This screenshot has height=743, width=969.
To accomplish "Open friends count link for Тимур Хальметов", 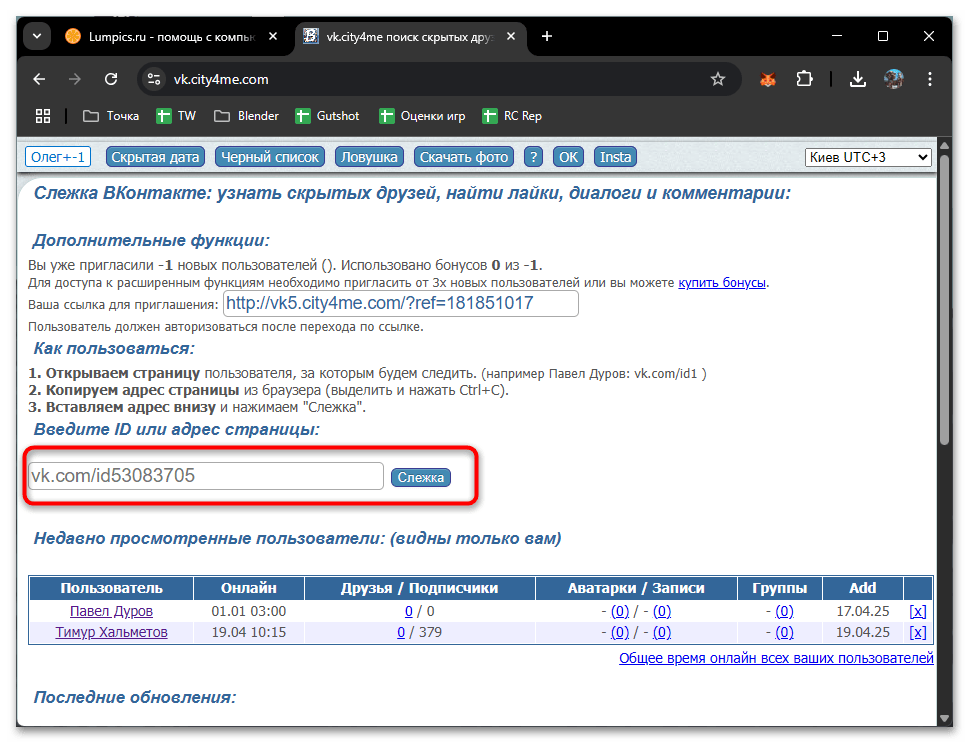I will click(x=401, y=632).
